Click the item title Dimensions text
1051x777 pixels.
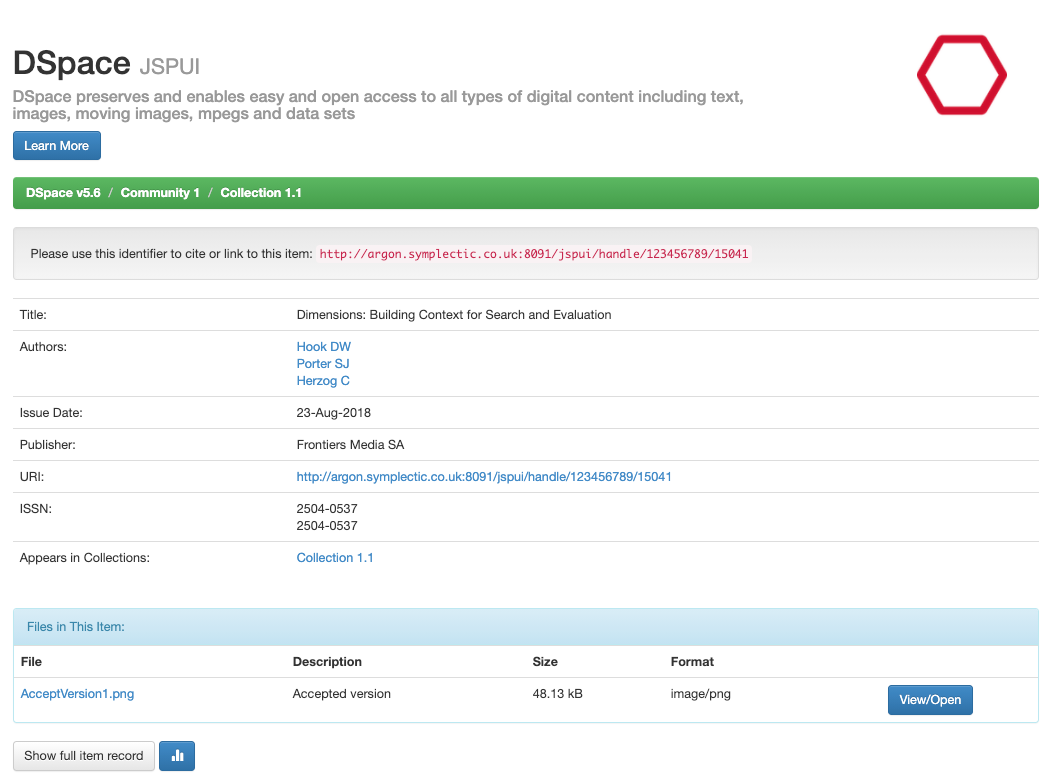[453, 315]
